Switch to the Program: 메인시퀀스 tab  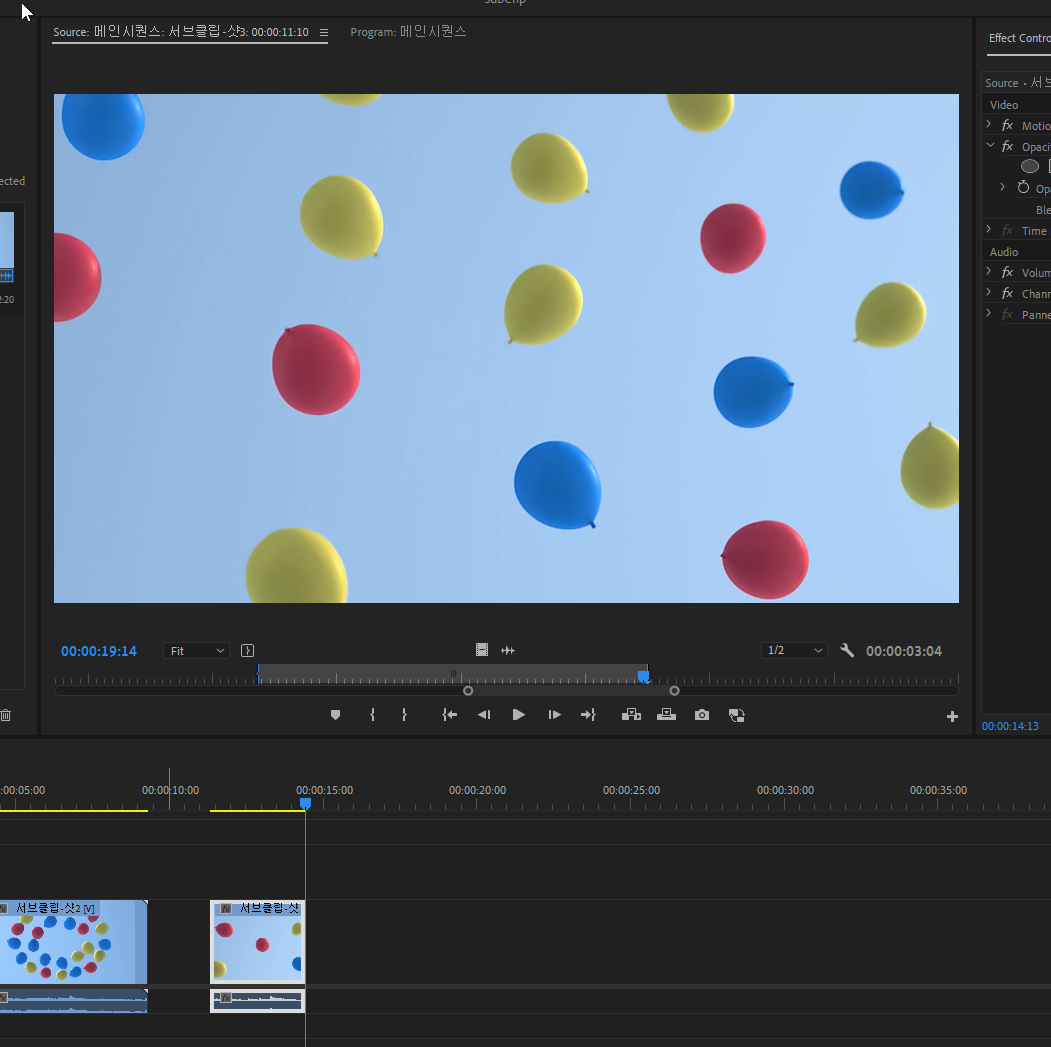tap(408, 32)
